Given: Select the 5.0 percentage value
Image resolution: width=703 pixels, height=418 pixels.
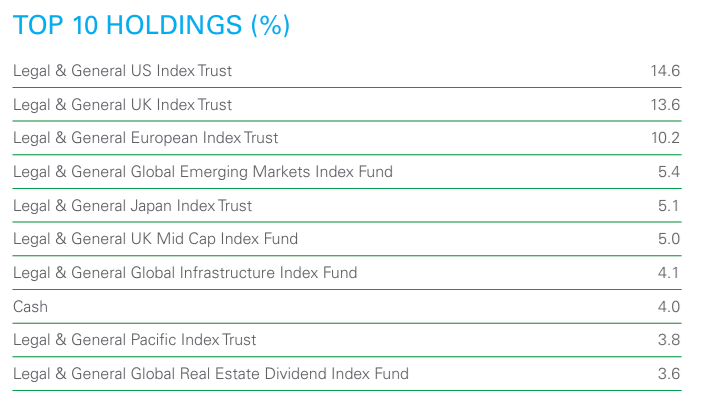Looking at the screenshot, I should coord(668,239).
